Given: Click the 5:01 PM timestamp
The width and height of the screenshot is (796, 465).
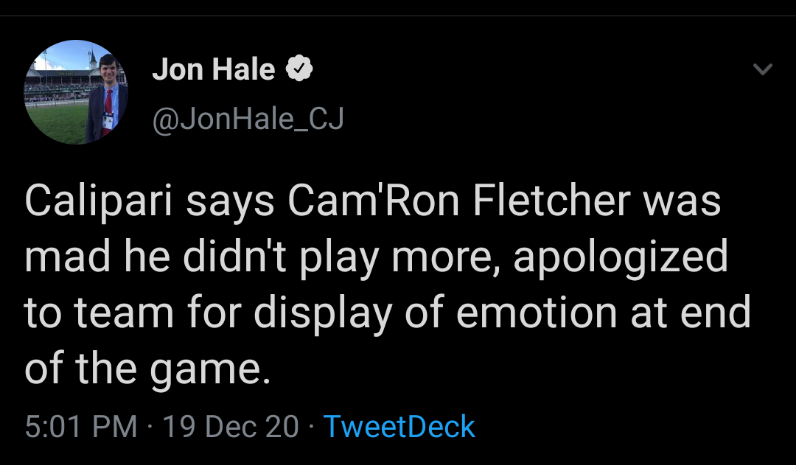Looking at the screenshot, I should pyautogui.click(x=80, y=426).
